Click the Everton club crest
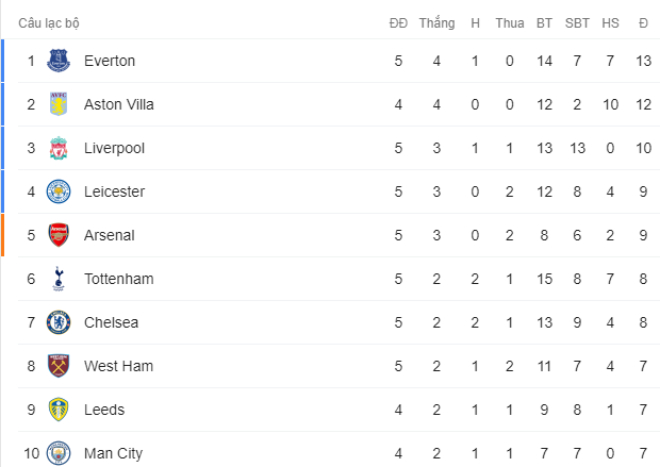 [59, 61]
